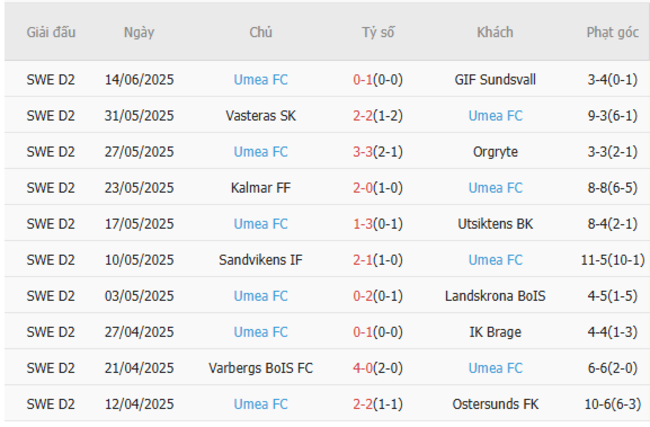Image resolution: width=650 pixels, height=427 pixels.
Task: Click the "Tỷ số" column header
Action: (378, 32)
